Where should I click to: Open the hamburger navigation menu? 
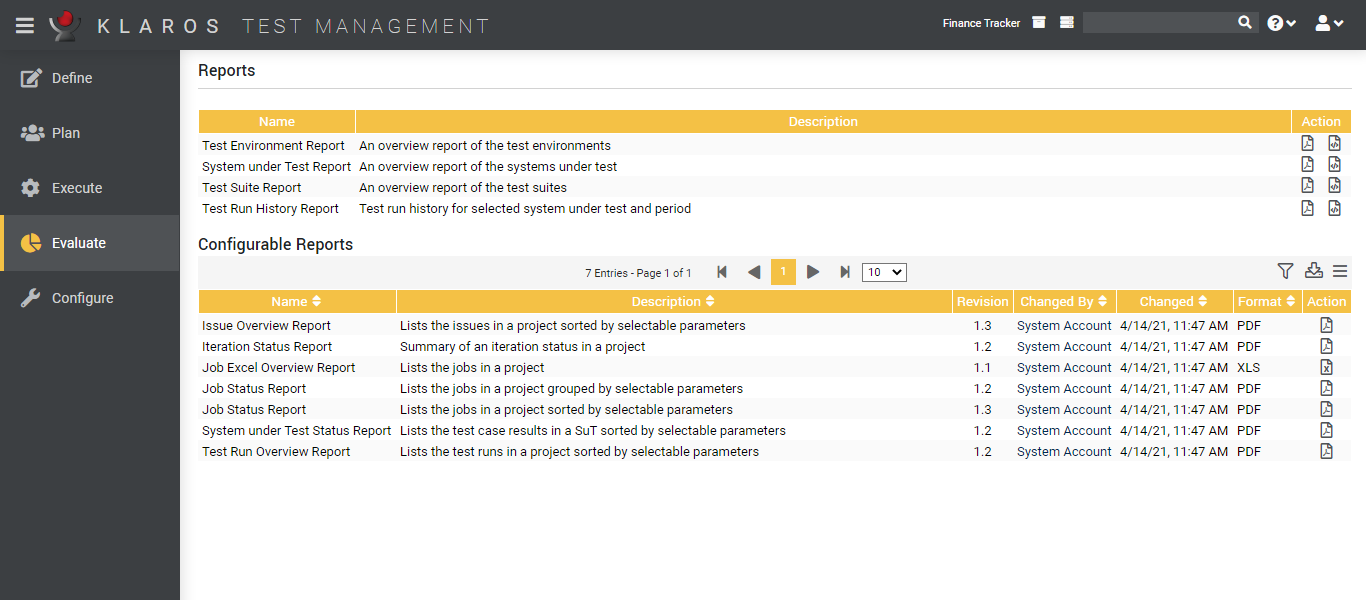coord(24,24)
